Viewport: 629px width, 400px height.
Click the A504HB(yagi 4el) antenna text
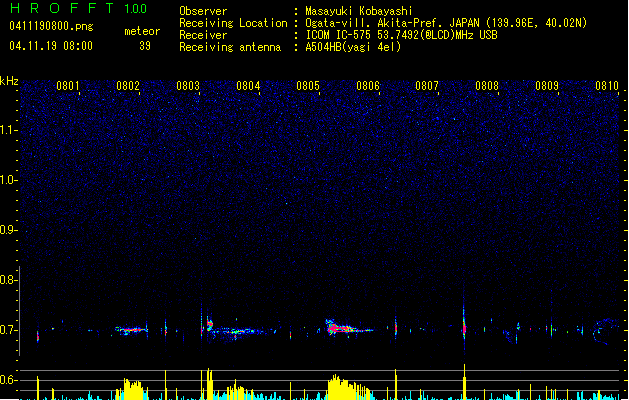click(353, 47)
